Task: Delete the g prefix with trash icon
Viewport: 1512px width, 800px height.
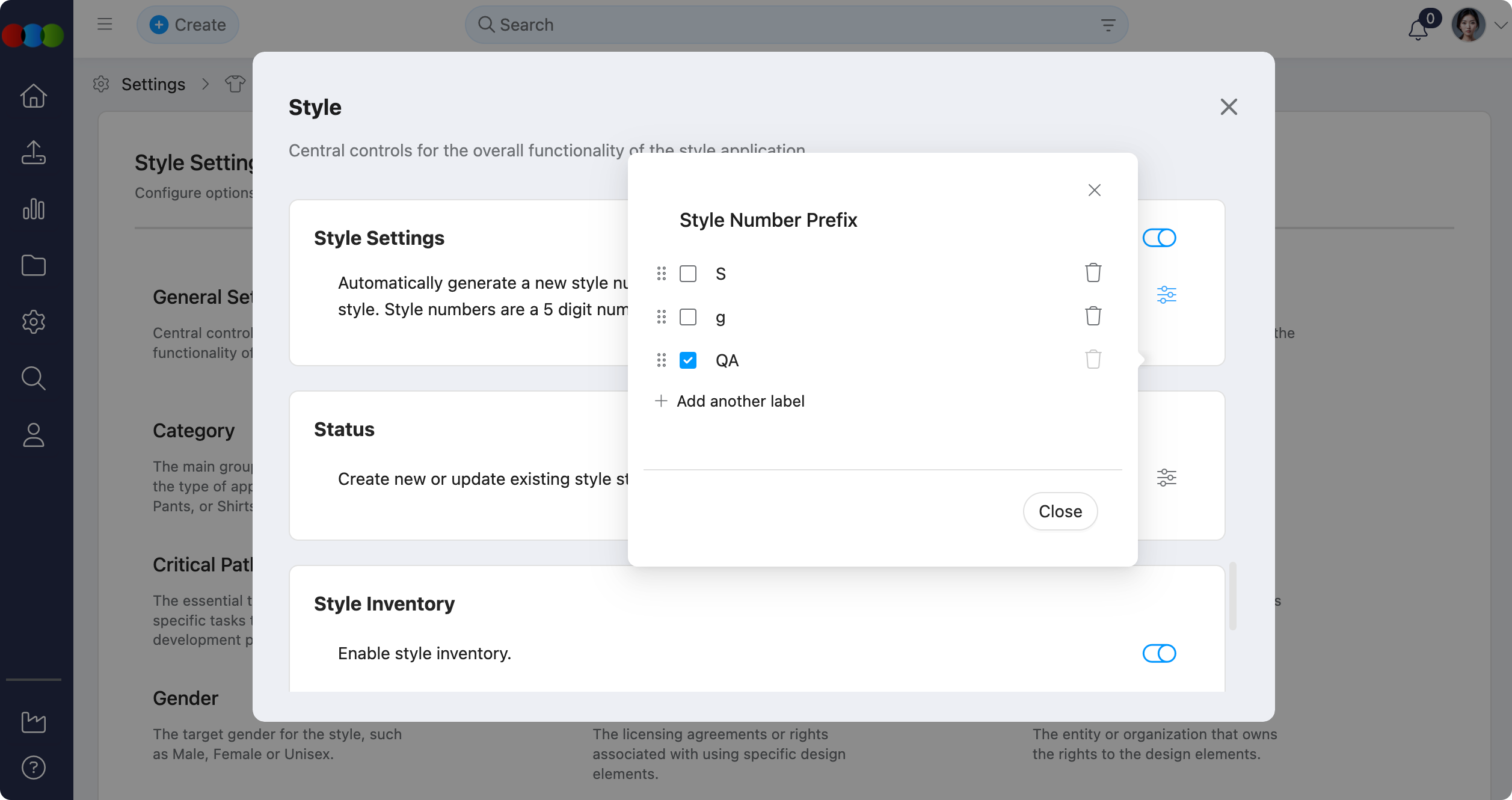Action: (x=1093, y=316)
